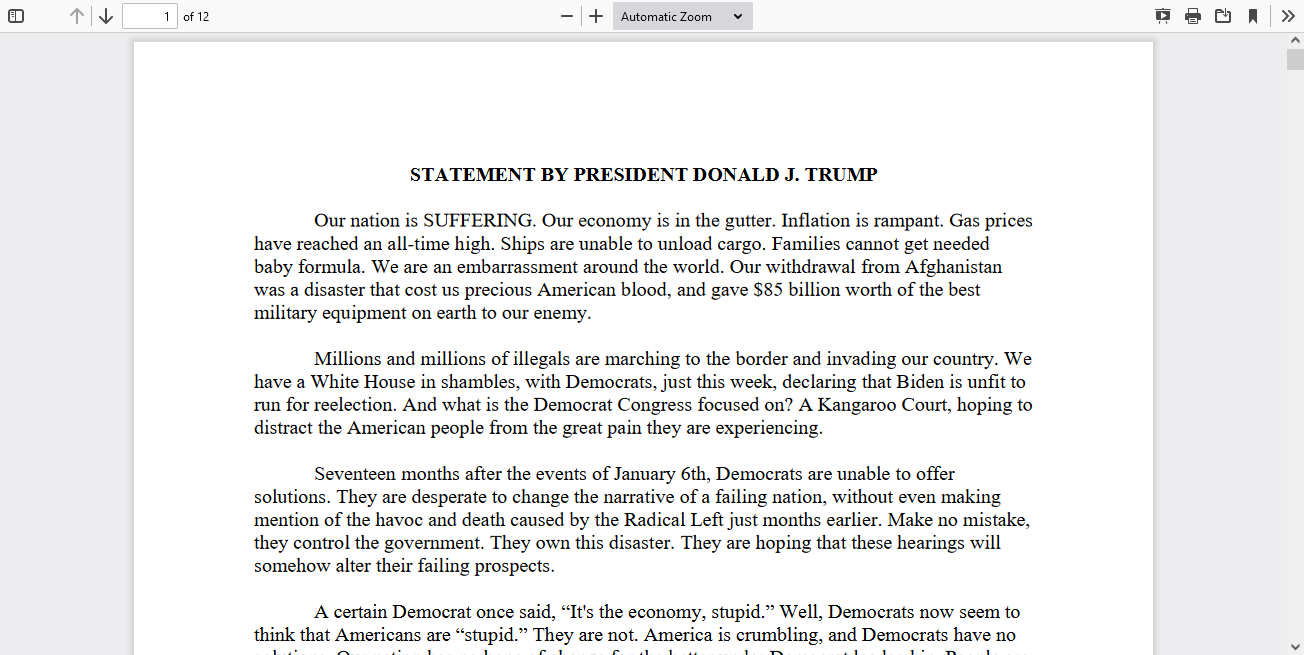
Task: Click the words "White House"
Action: [x=361, y=382]
